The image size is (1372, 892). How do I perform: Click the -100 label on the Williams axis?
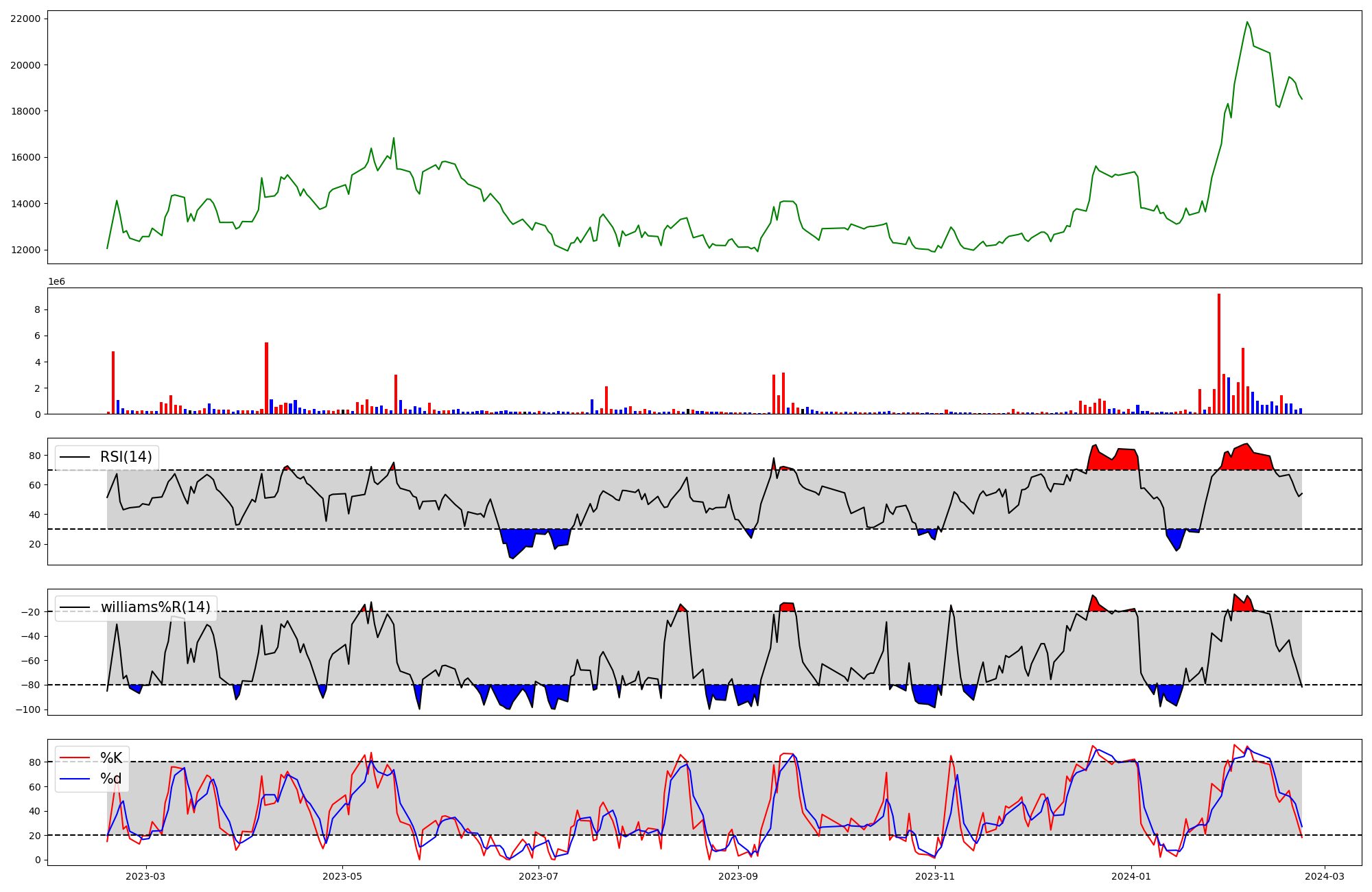(28, 709)
